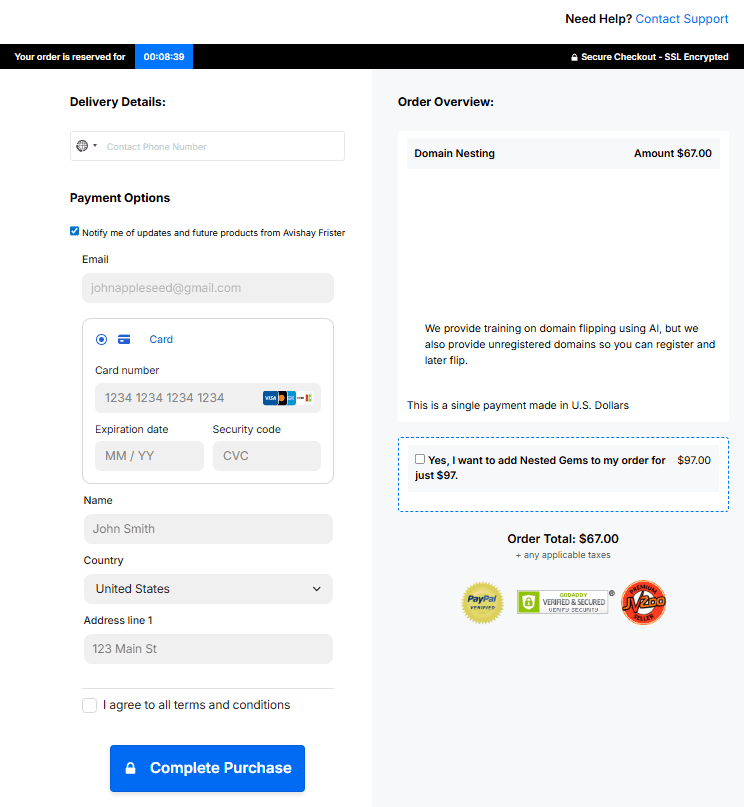Click the Complete Purchase button
This screenshot has width=744, height=807.
[x=207, y=768]
